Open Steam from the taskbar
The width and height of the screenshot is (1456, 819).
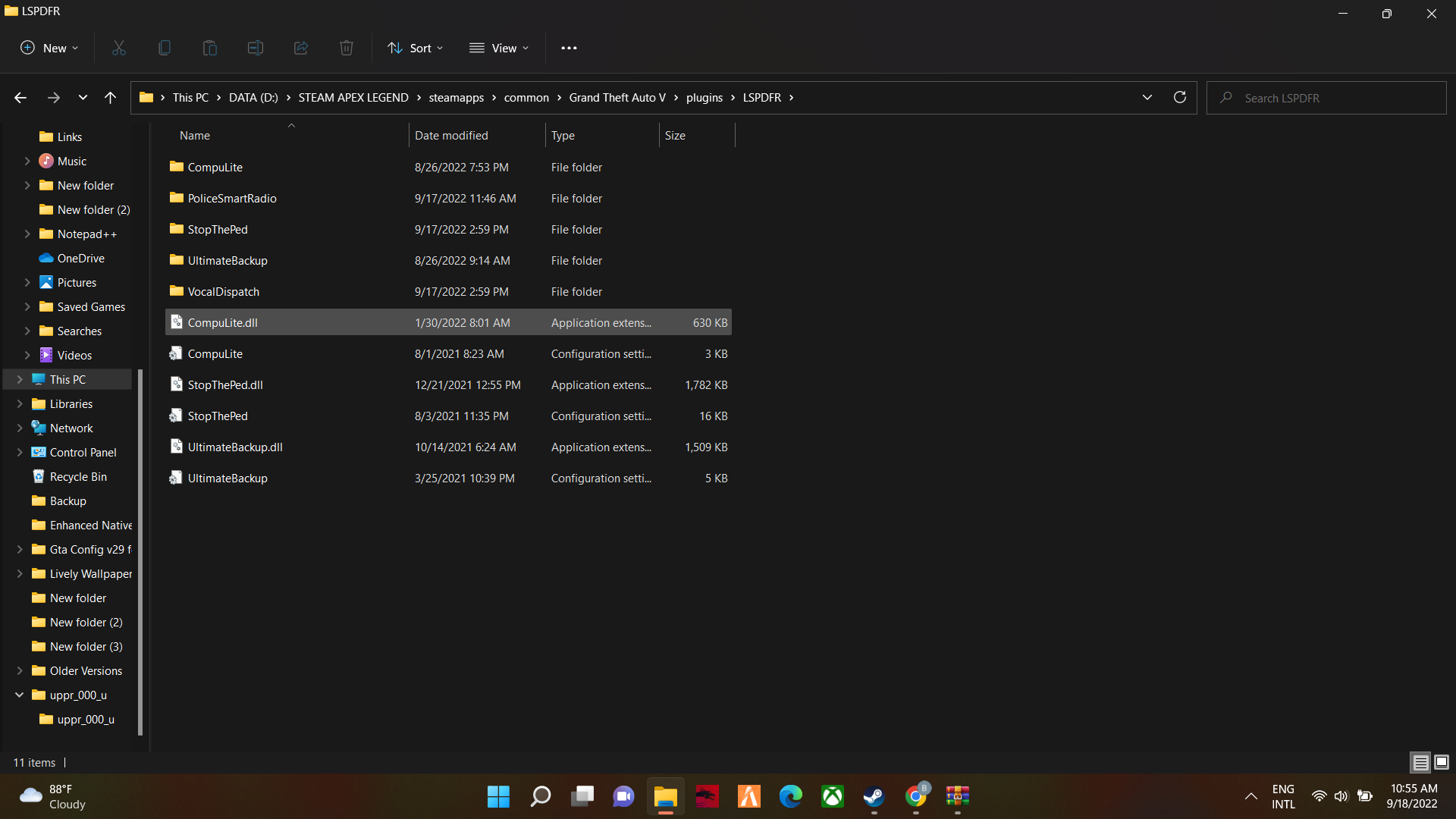874,796
